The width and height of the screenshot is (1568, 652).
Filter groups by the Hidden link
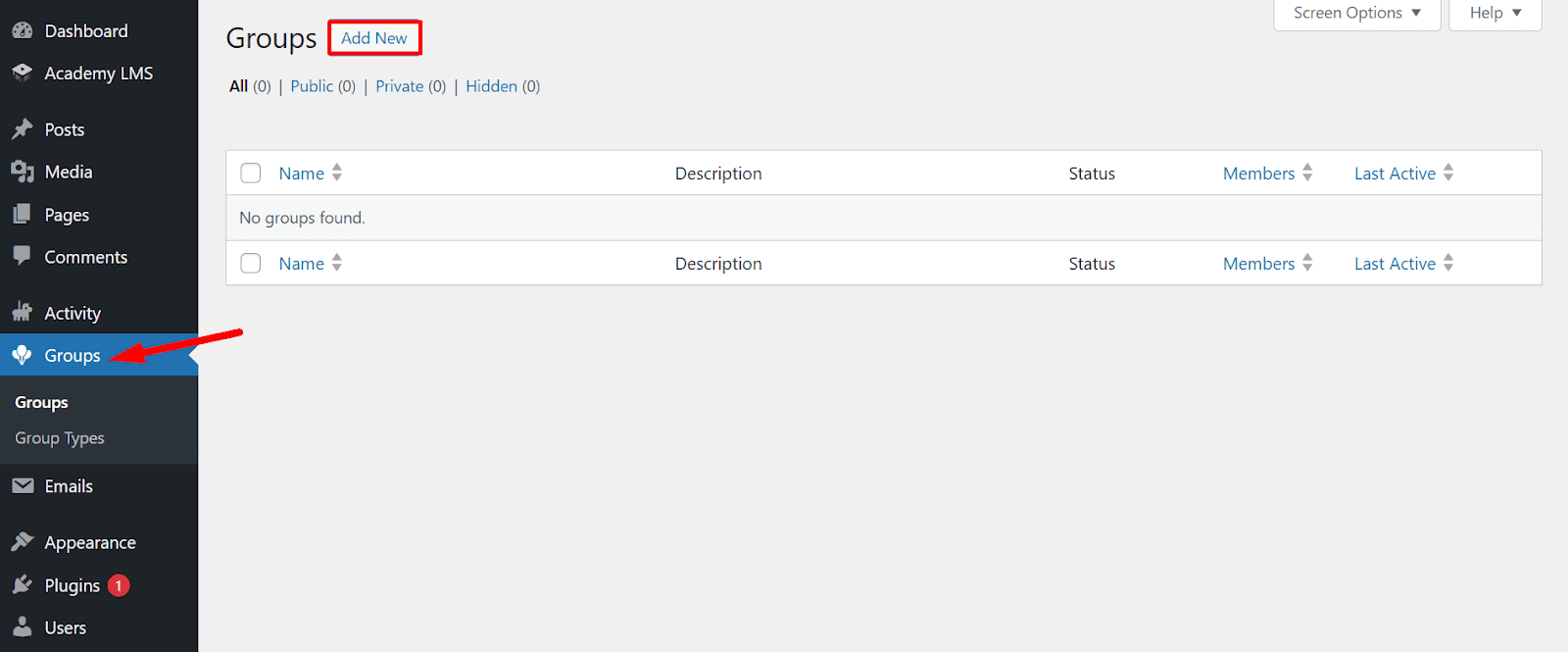click(491, 86)
